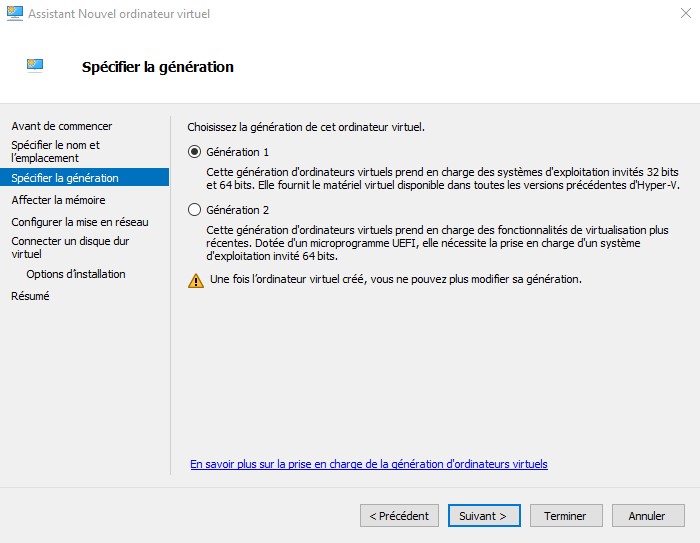The image size is (700, 543).
Task: Cancel the wizard with Annuler
Action: click(648, 516)
